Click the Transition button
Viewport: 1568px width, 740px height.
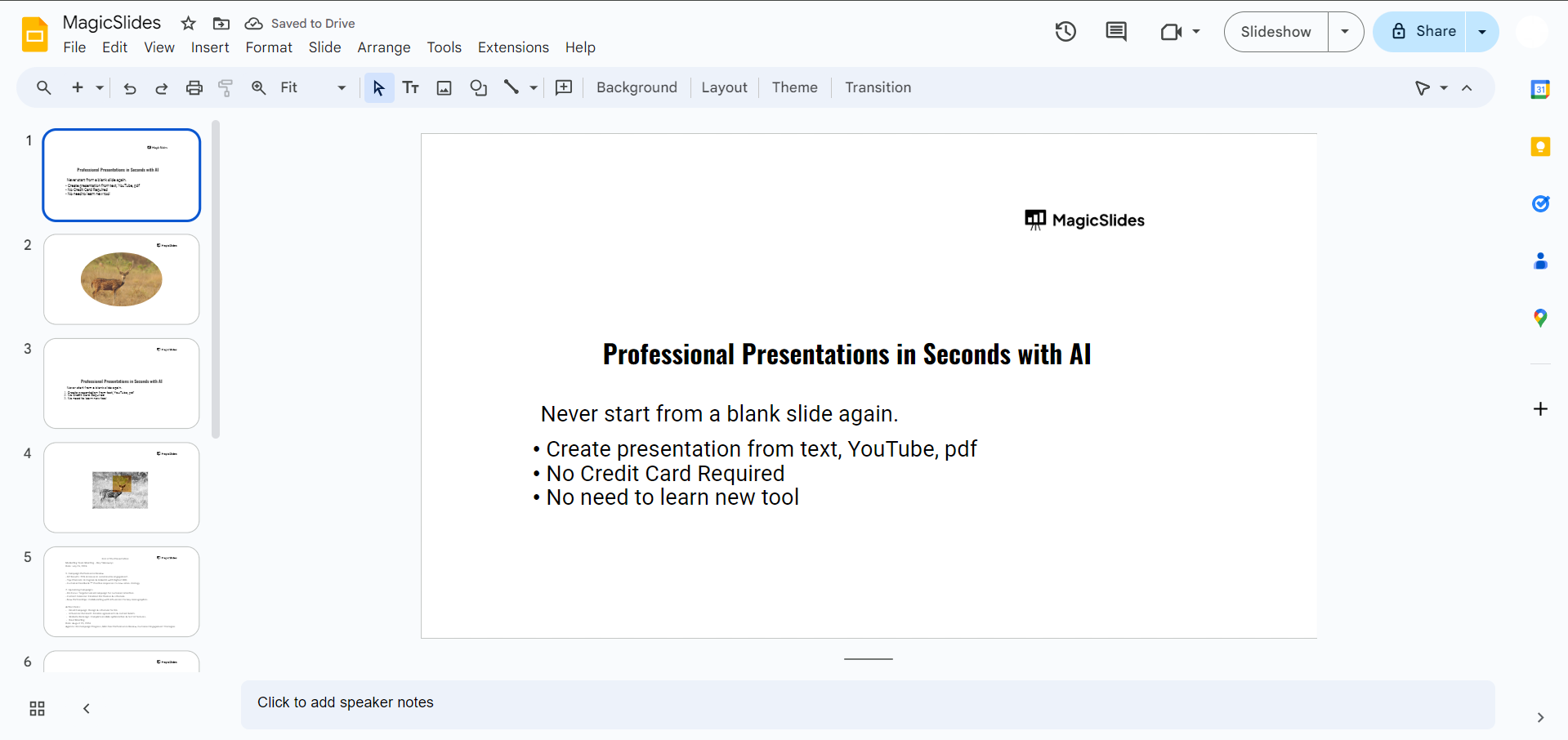878,88
